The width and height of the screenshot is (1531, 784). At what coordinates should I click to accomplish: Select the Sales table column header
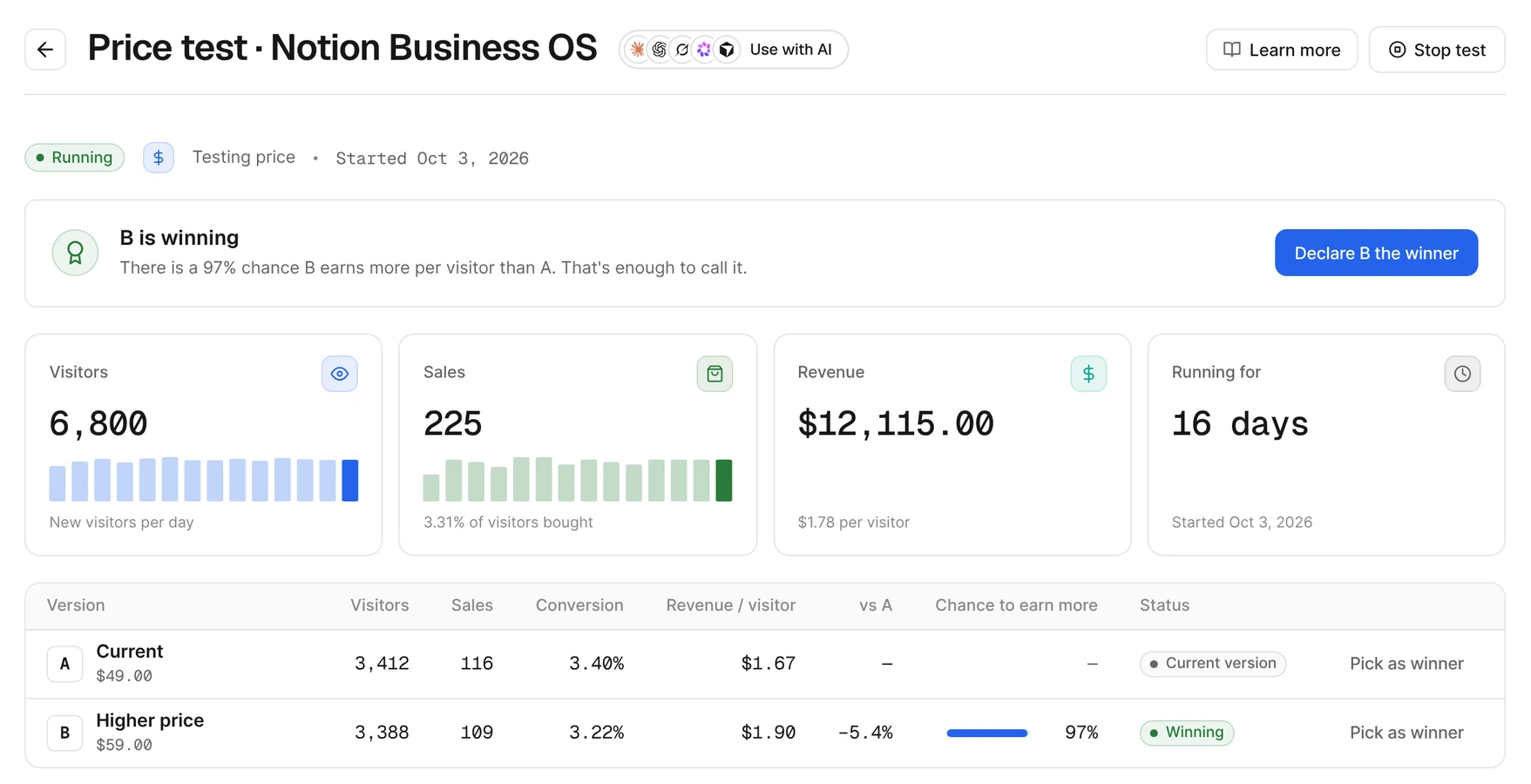[472, 605]
